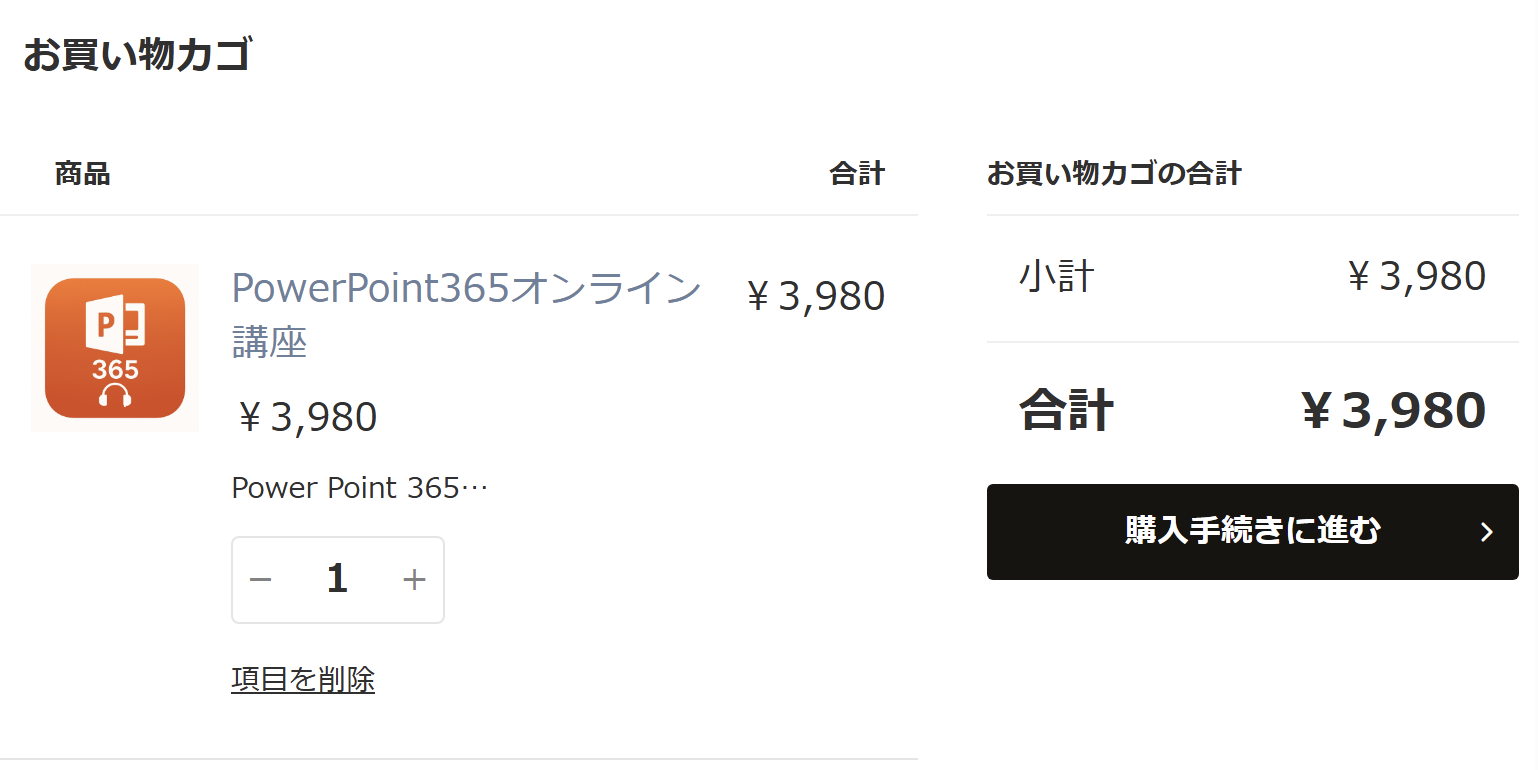Click the bold 合計 label in cart totals

coord(1066,410)
